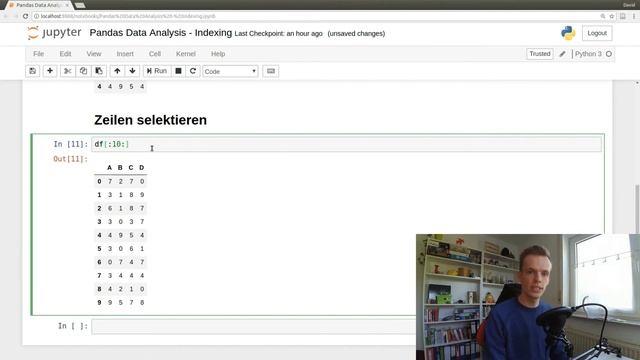The height and width of the screenshot is (360, 640).
Task: Open the command palette keyboard icon
Action: [x=271, y=71]
